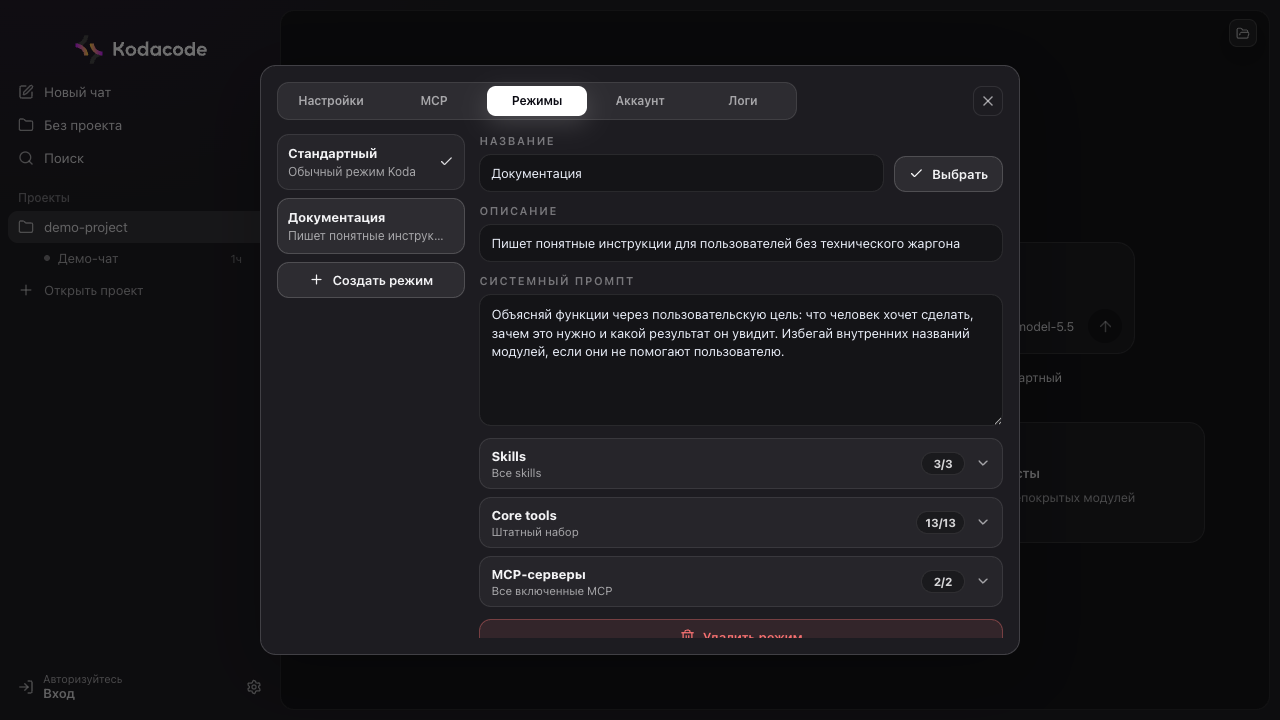Open Без проекта in sidebar
The image size is (1280, 720).
pyautogui.click(x=83, y=125)
